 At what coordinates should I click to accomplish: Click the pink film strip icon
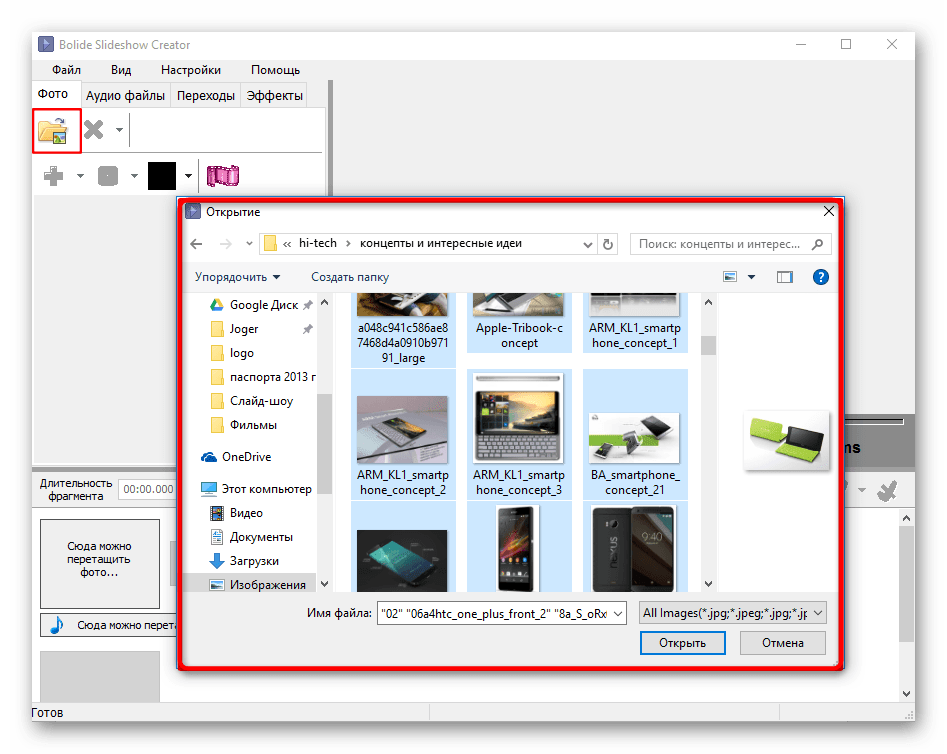pyautogui.click(x=223, y=177)
